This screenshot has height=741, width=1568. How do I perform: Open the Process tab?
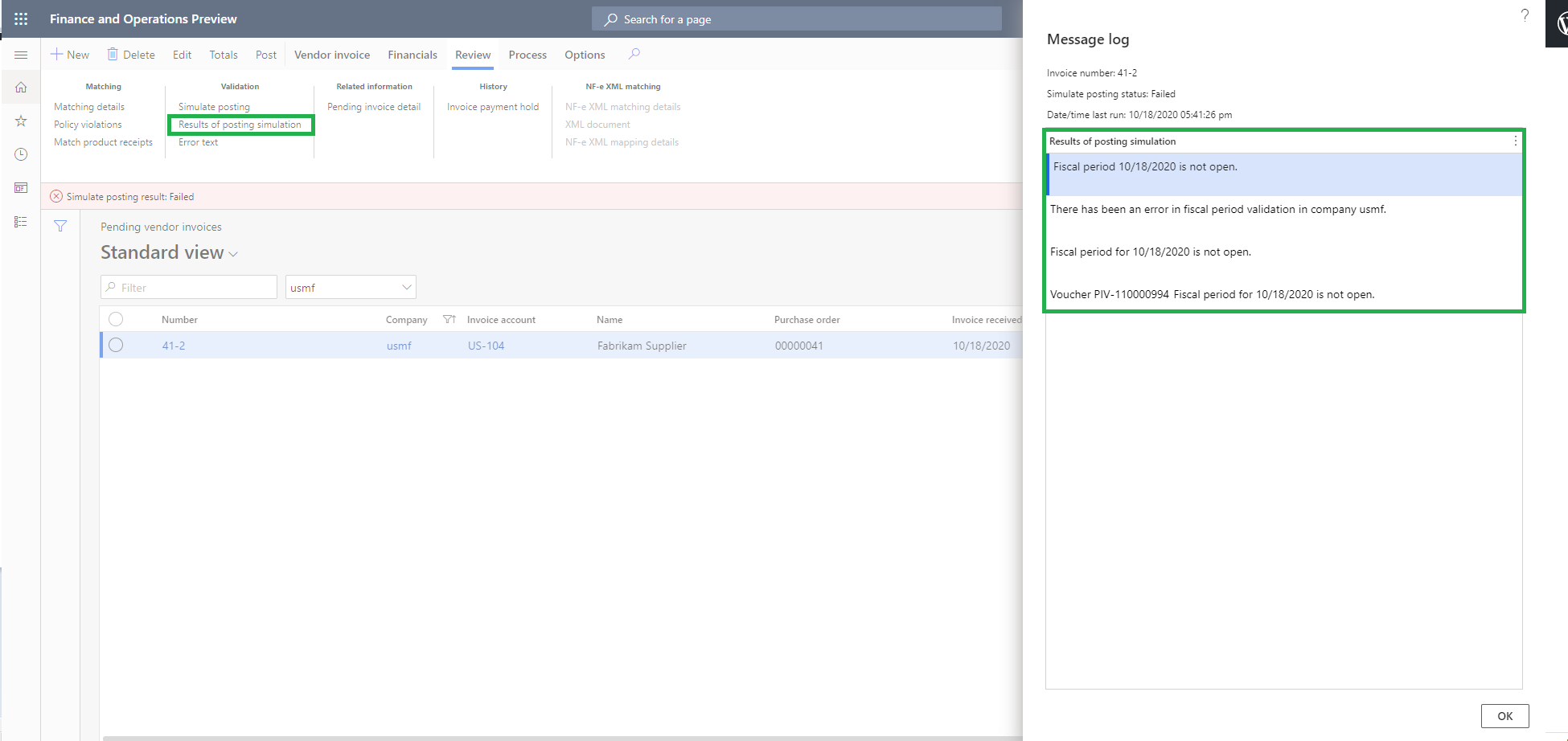[527, 55]
